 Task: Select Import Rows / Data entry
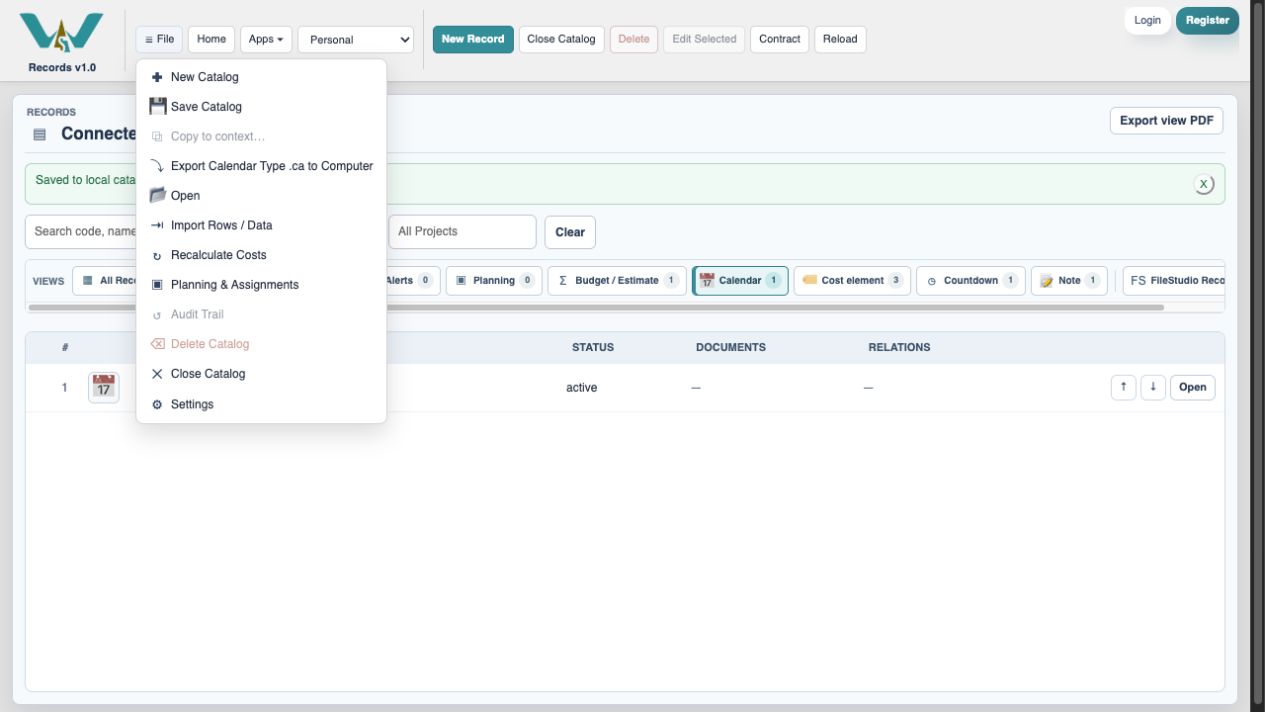pyautogui.click(x=261, y=225)
